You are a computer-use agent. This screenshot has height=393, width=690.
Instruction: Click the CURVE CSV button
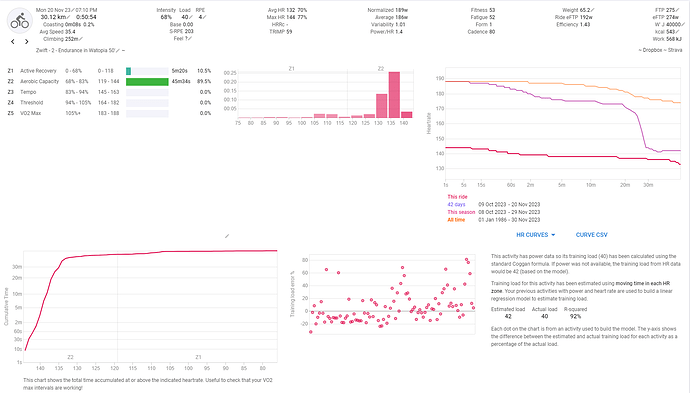(591, 235)
